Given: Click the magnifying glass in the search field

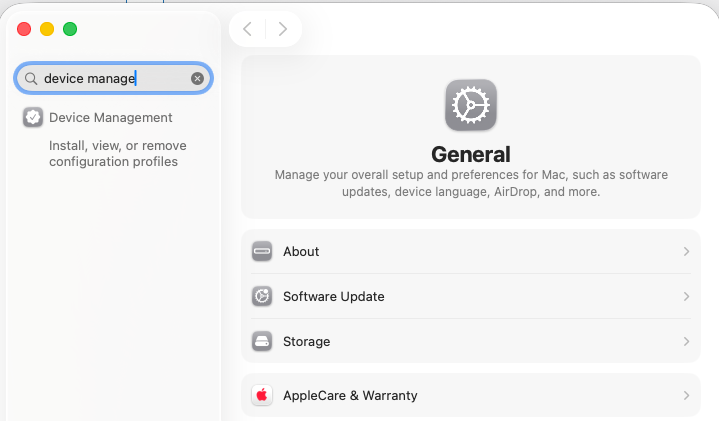Looking at the screenshot, I should [x=31, y=78].
